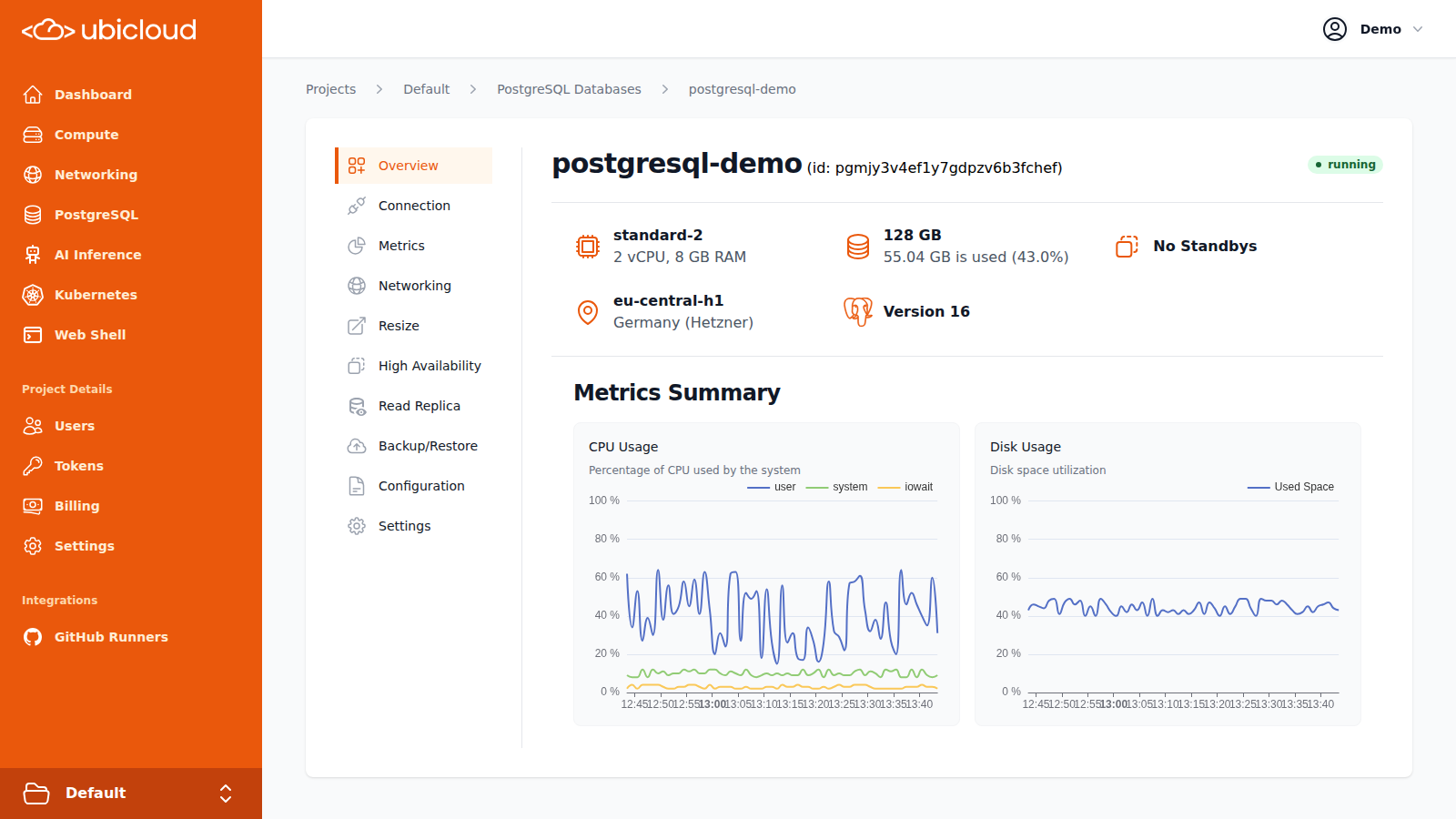
Task: Open the Overview tab
Action: pyautogui.click(x=414, y=166)
